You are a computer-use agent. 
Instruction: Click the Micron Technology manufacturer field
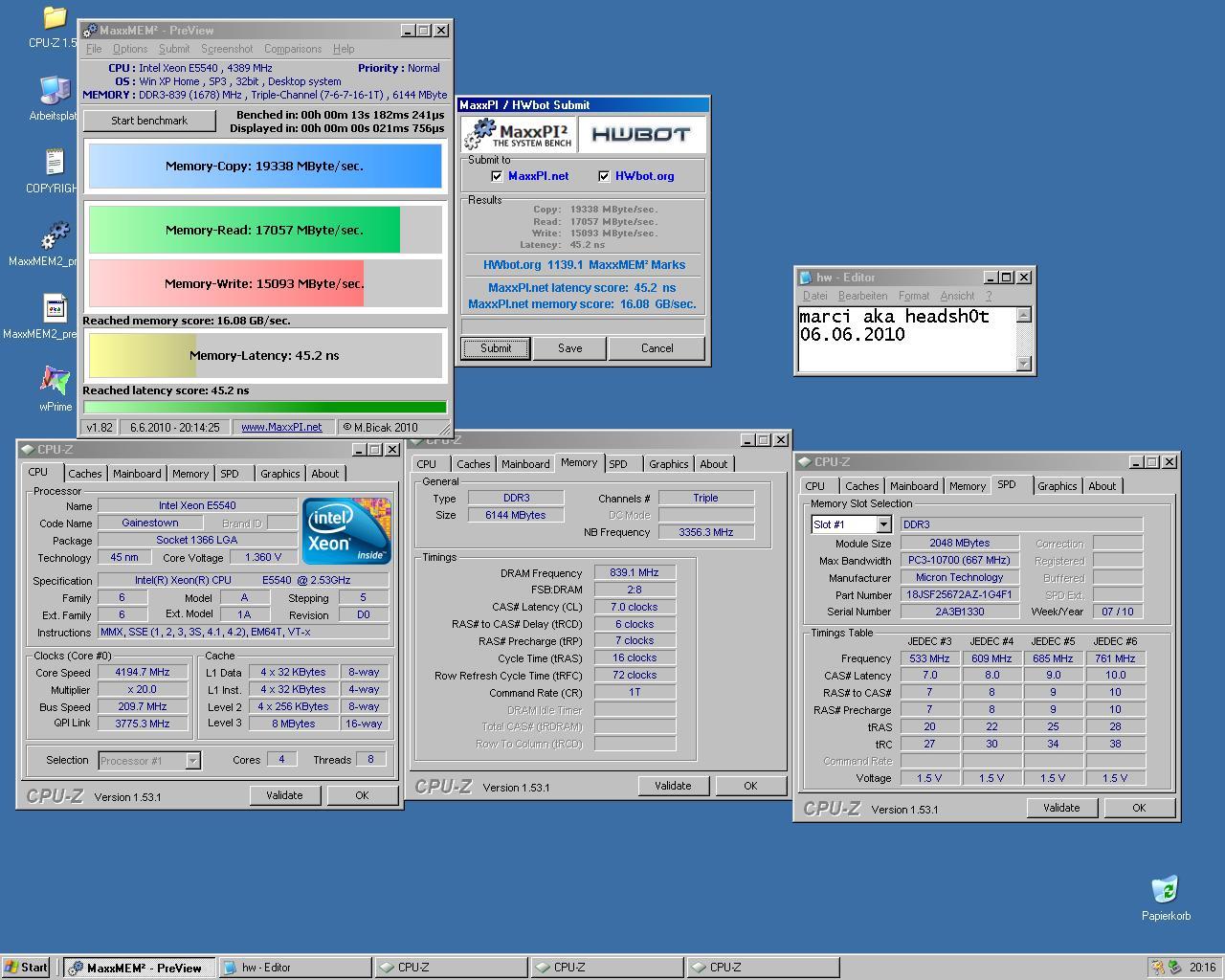click(959, 577)
